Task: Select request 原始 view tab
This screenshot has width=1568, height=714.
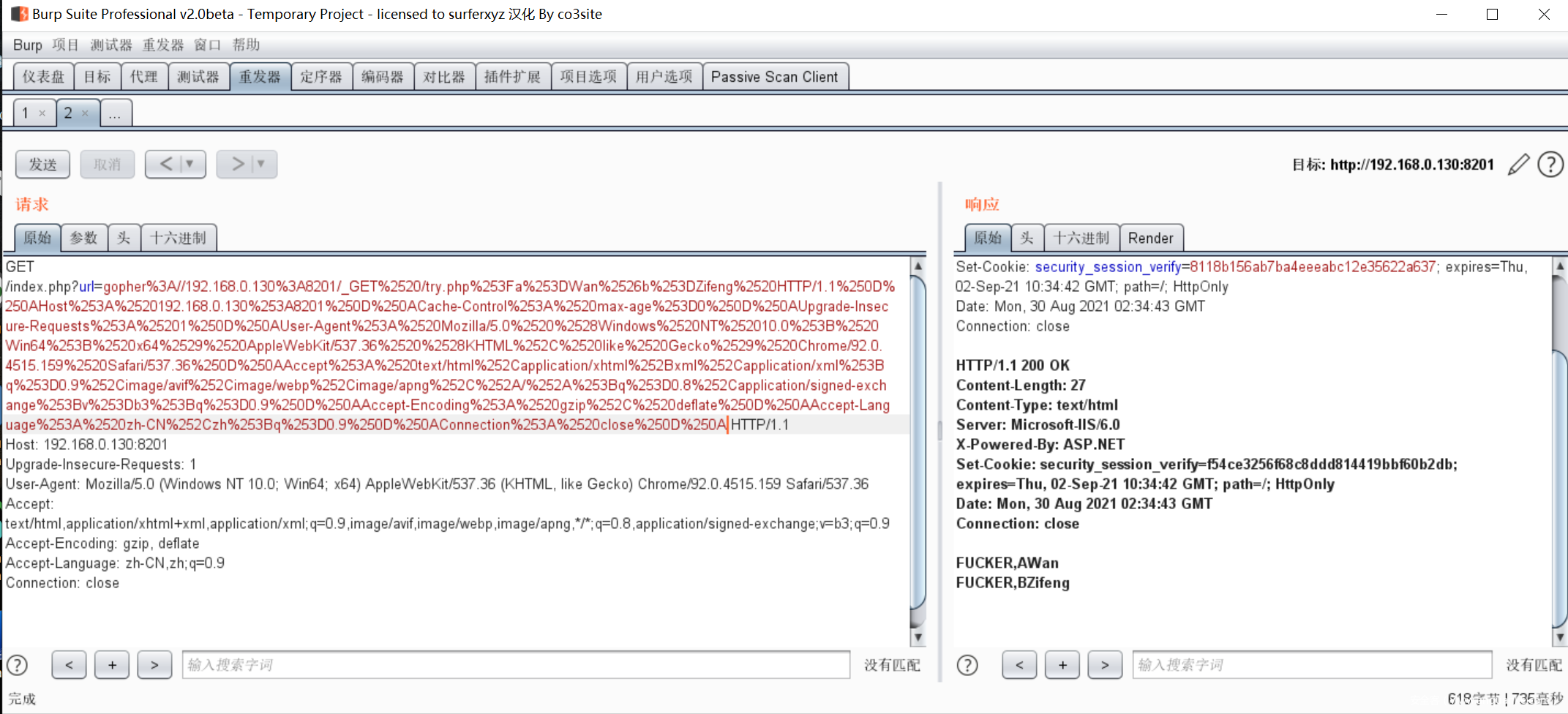Action: (x=37, y=238)
